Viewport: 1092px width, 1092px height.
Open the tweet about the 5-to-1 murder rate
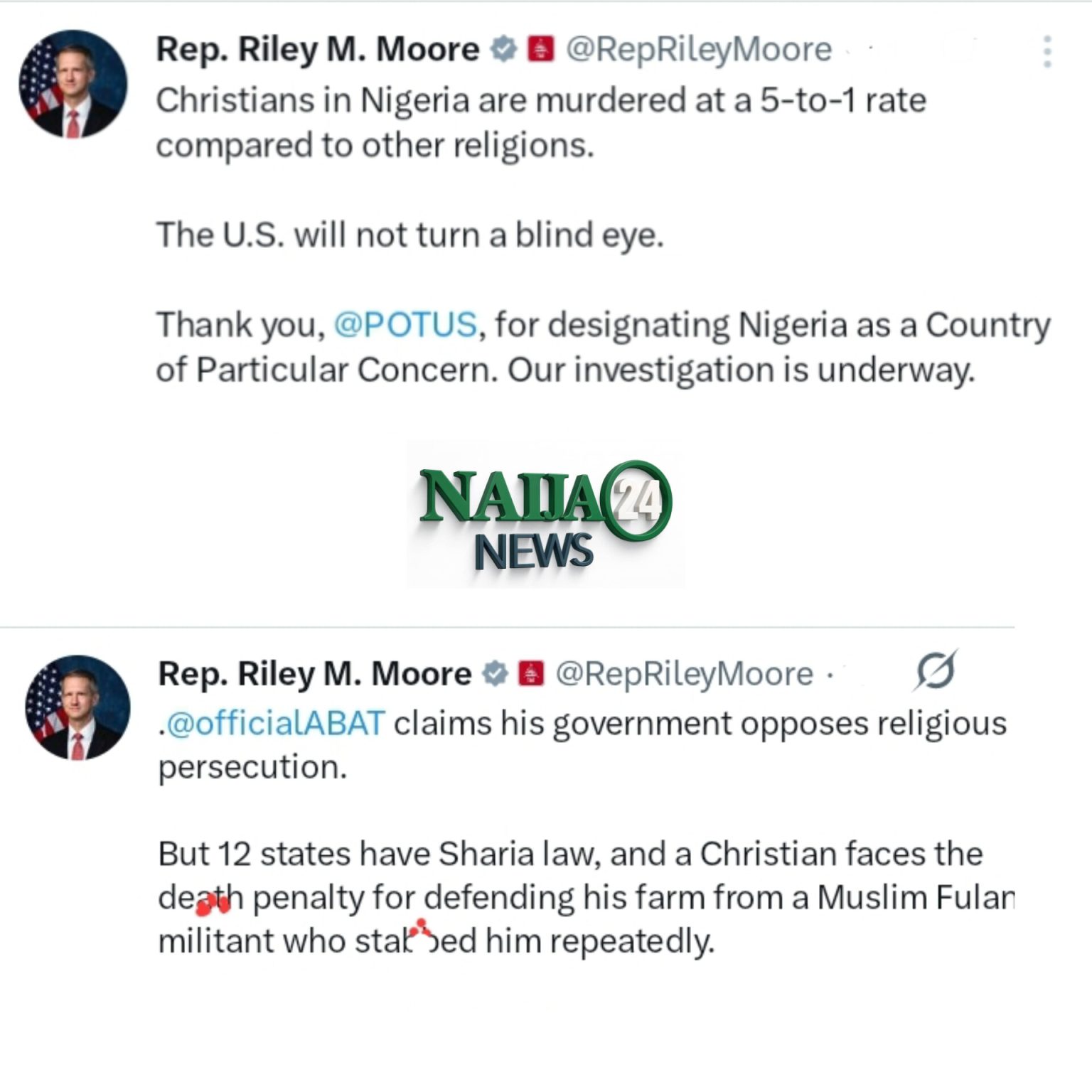coord(540,122)
